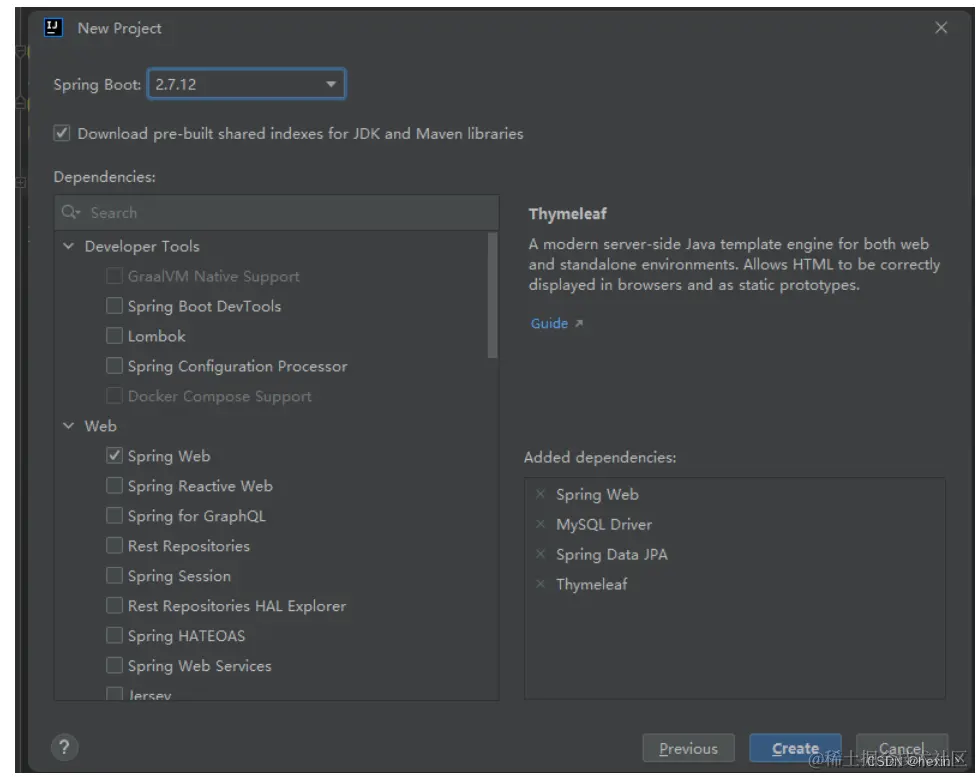Open the Thymeleaf Guide link

549,323
